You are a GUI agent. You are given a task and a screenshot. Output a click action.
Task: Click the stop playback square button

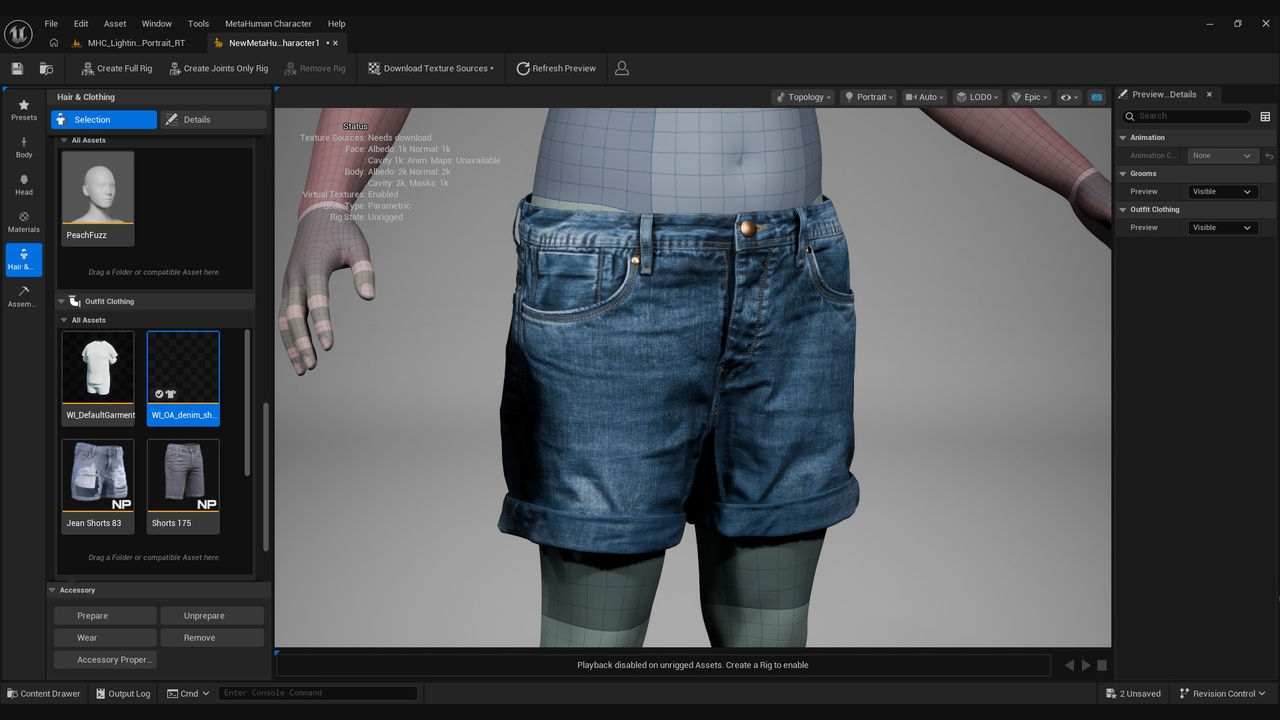(x=1102, y=665)
